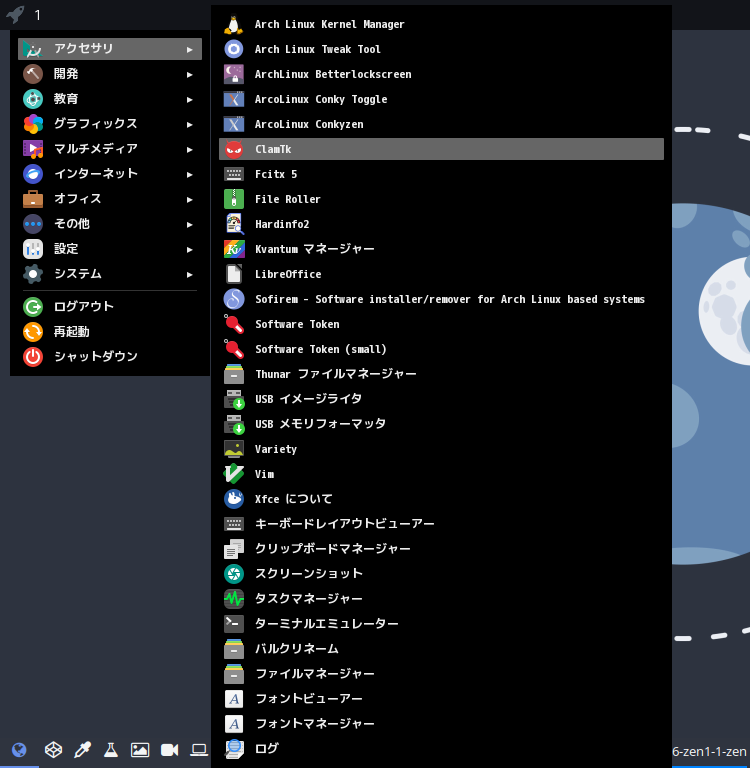Select the オフィス menu category
Screen dimensions: 750x768
(78, 199)
